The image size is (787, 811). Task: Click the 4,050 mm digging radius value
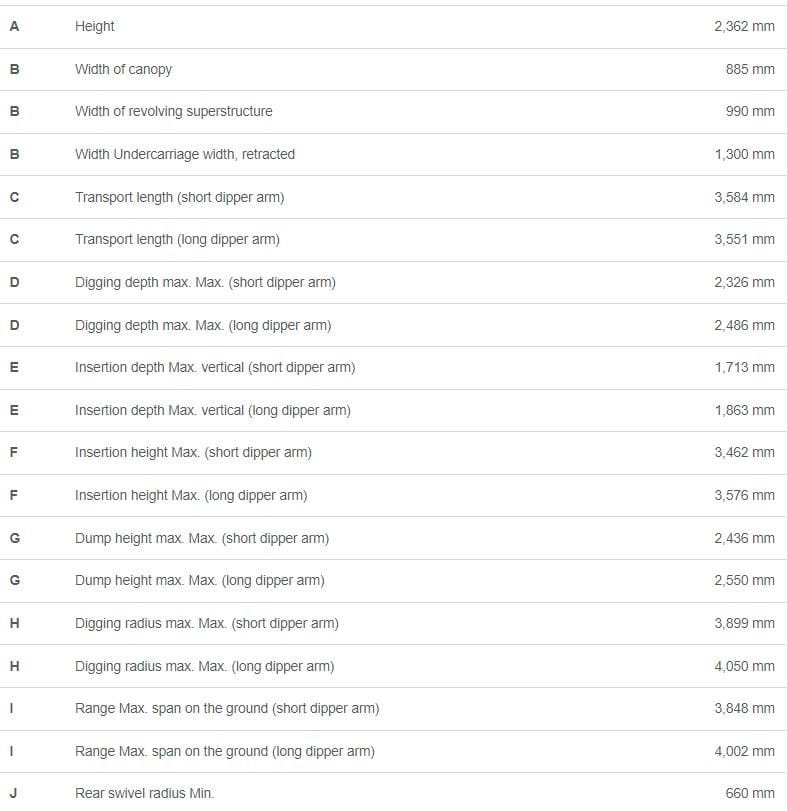click(x=745, y=666)
